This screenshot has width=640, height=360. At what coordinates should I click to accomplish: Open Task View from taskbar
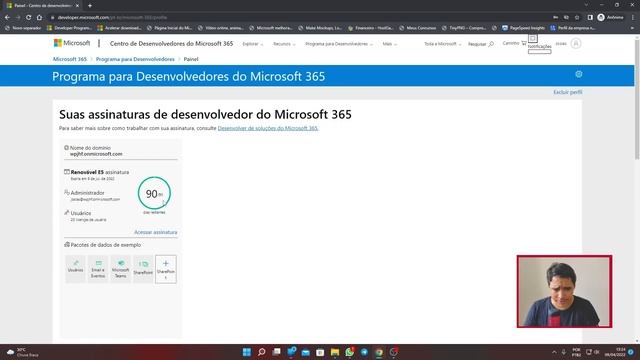tap(276, 352)
